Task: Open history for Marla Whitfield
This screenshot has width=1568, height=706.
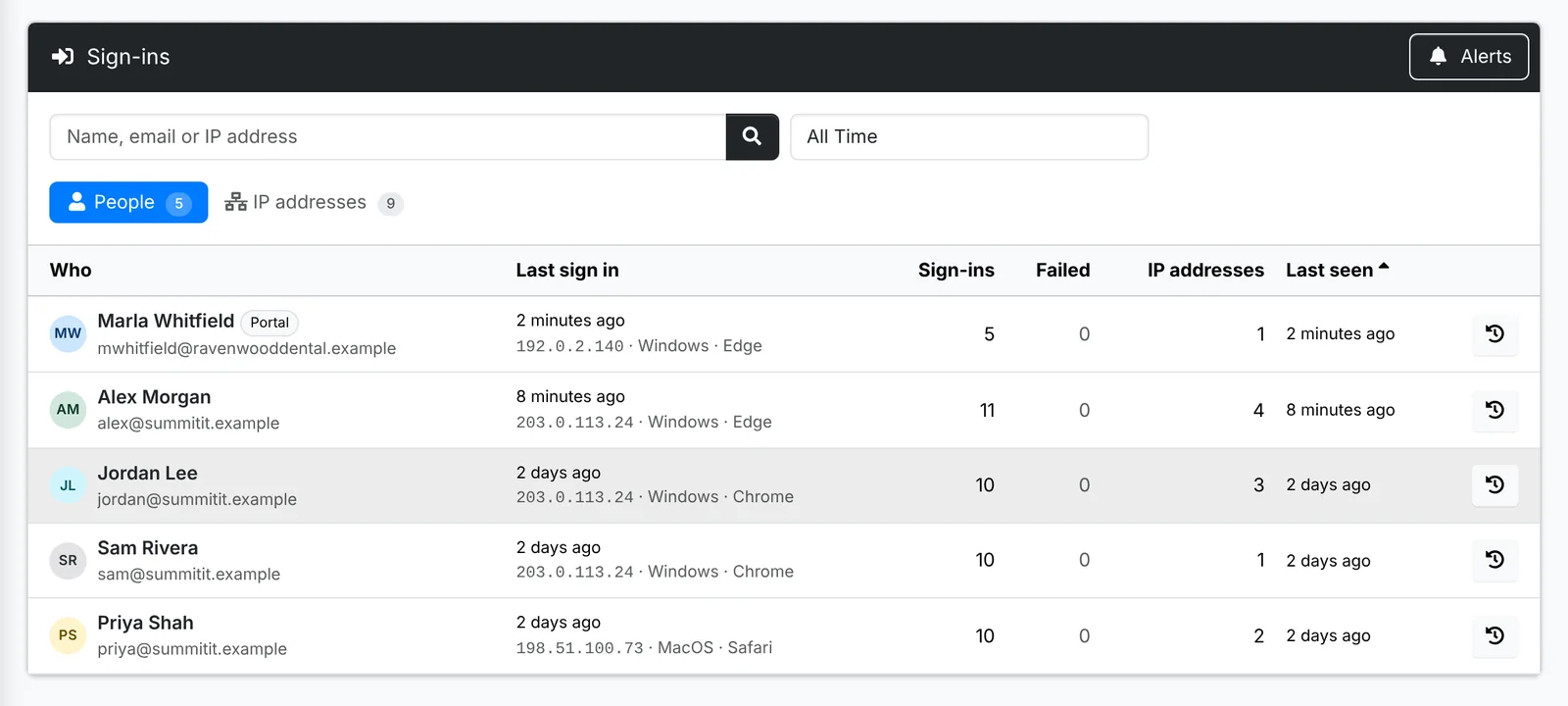Action: coord(1494,333)
